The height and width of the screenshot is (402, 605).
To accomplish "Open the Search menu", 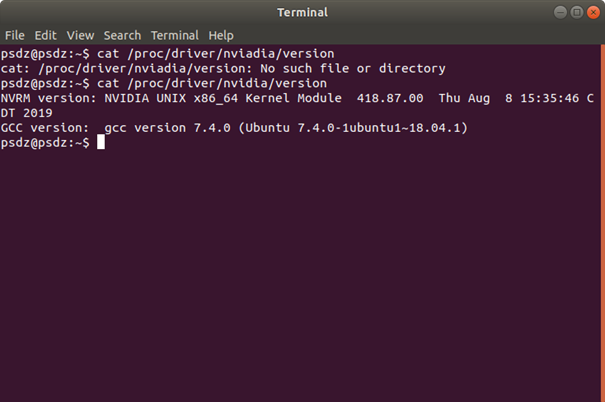I will click(122, 35).
